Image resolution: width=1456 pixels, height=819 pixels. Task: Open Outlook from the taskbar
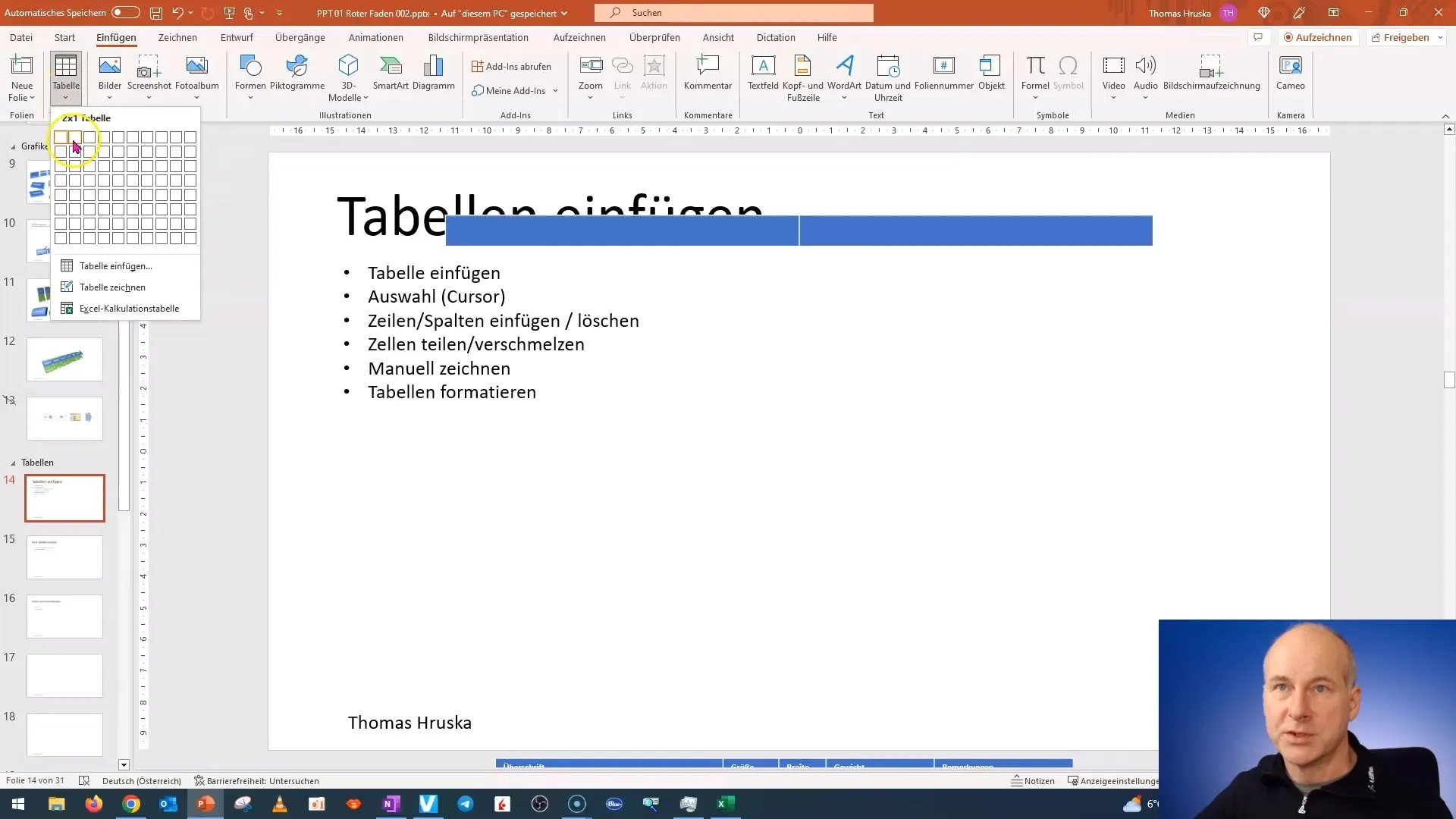tap(168, 804)
